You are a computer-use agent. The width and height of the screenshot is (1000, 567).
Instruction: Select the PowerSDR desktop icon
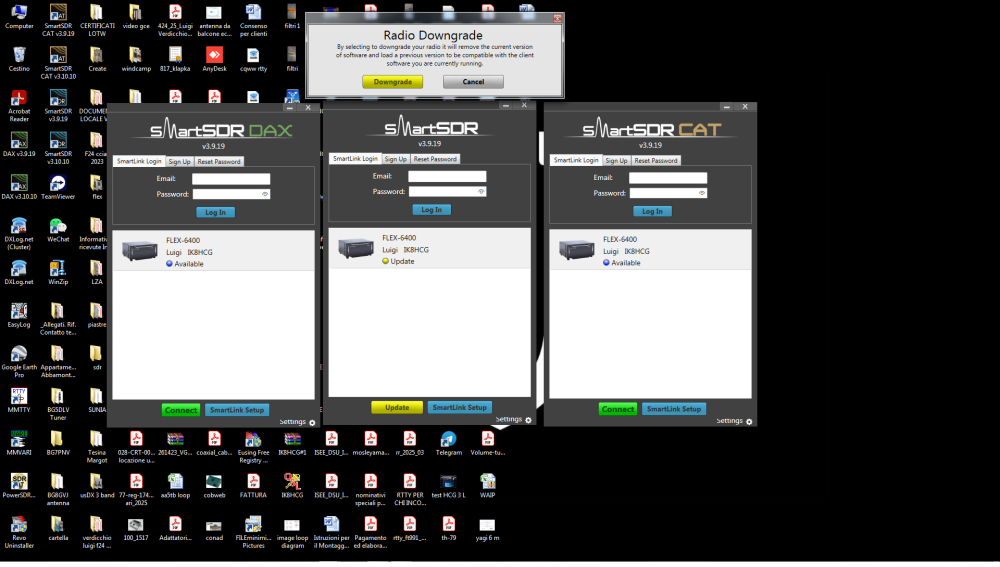coord(19,486)
